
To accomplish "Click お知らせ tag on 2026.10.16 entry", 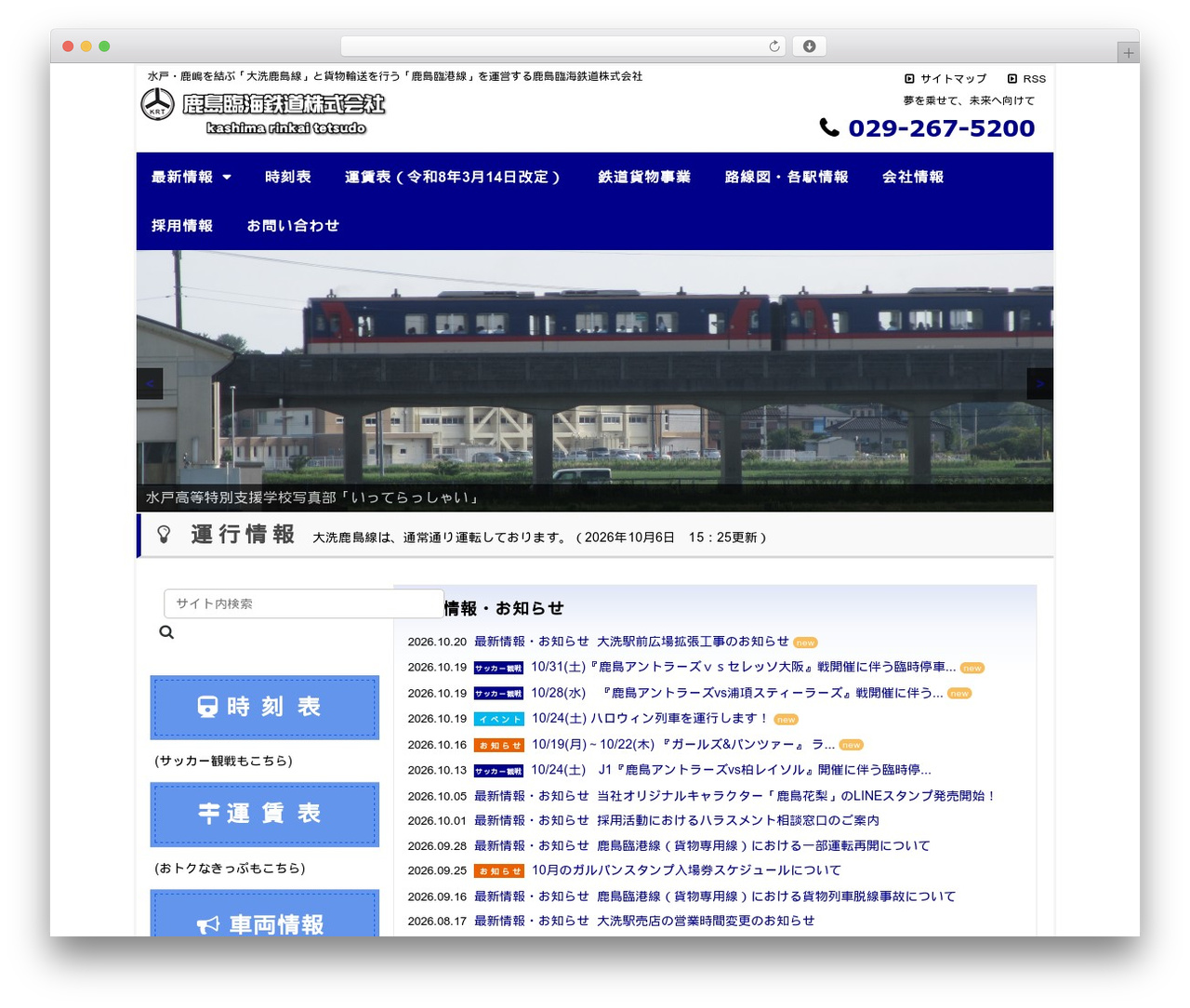I will click(499, 745).
